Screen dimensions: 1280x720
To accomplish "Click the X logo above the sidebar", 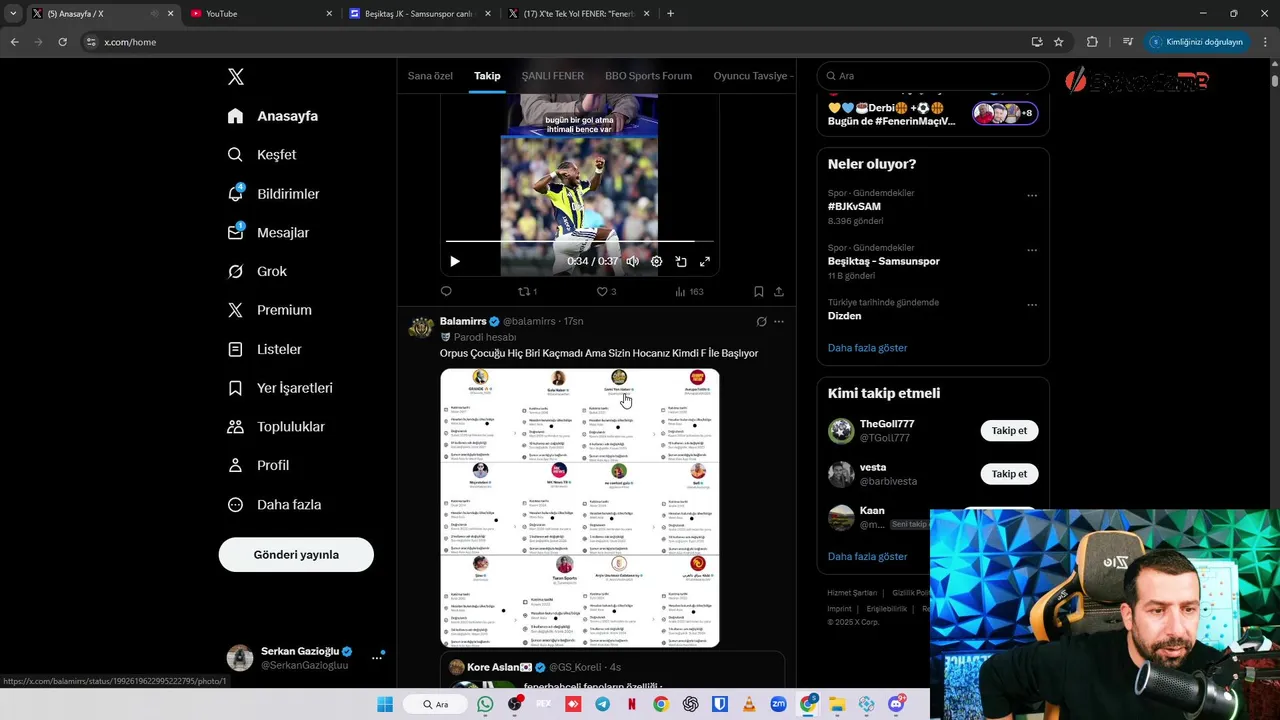I will [x=235, y=77].
